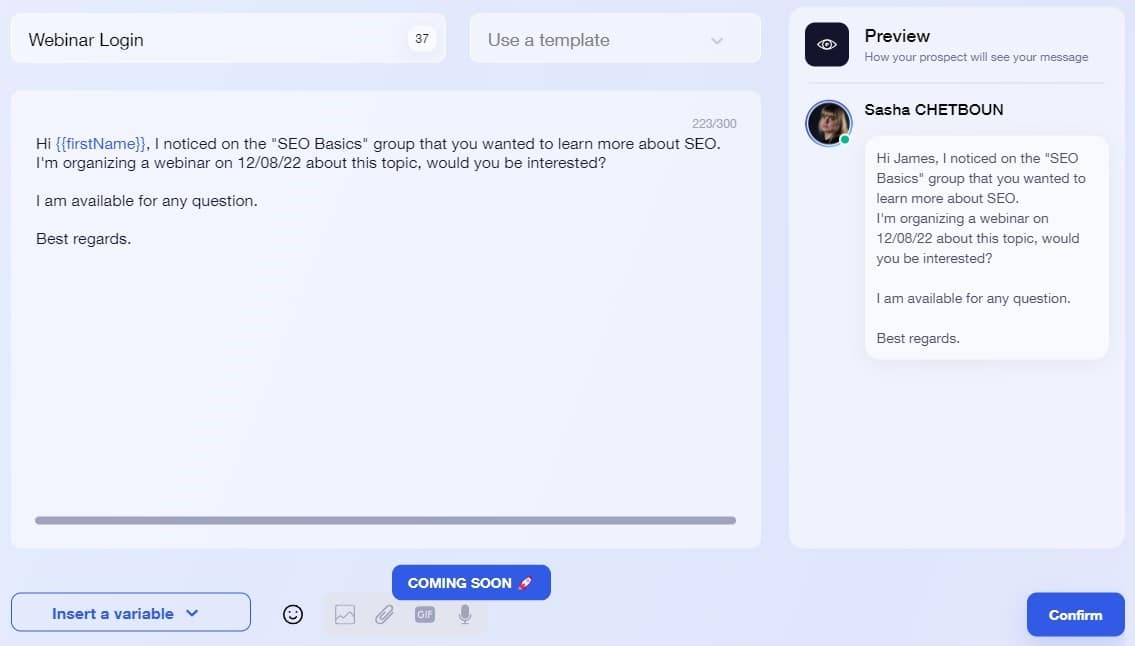Click the Preview heading text
Image resolution: width=1135 pixels, height=646 pixels.
tap(897, 36)
